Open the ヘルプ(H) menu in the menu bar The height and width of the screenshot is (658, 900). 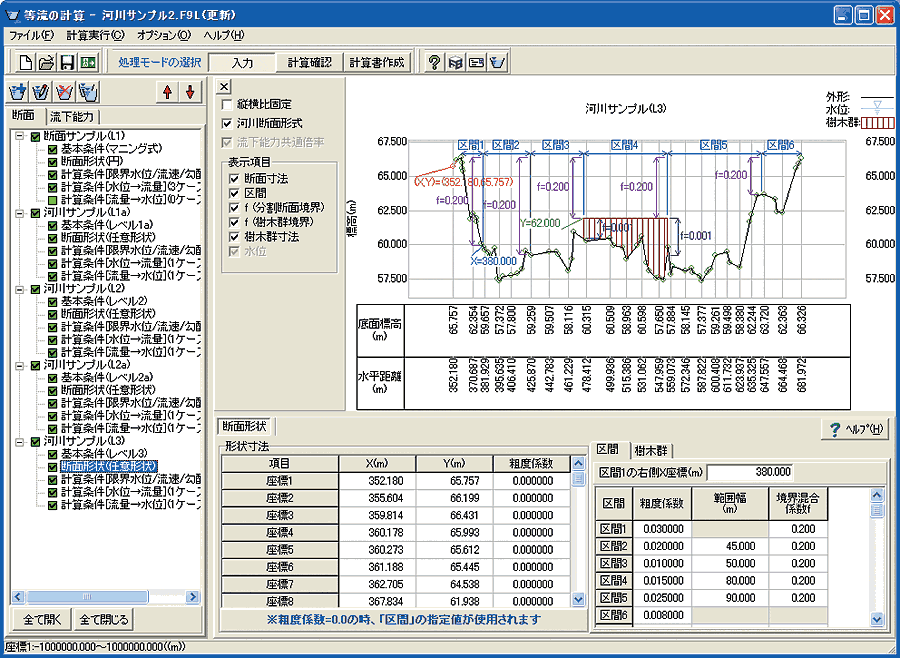coord(224,35)
